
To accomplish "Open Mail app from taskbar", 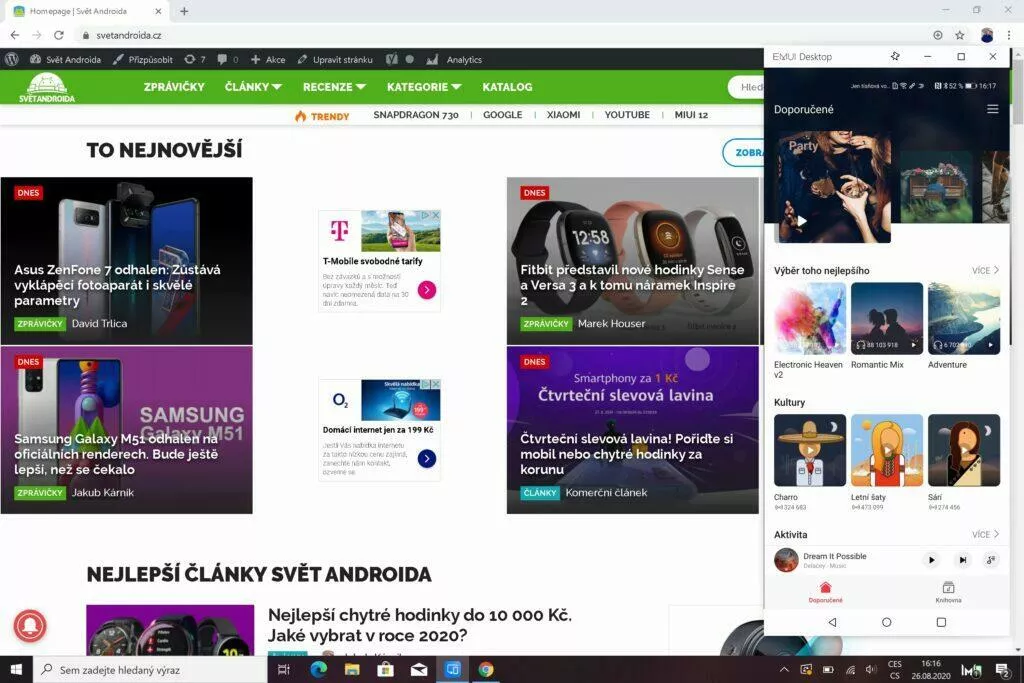I will pyautogui.click(x=419, y=669).
